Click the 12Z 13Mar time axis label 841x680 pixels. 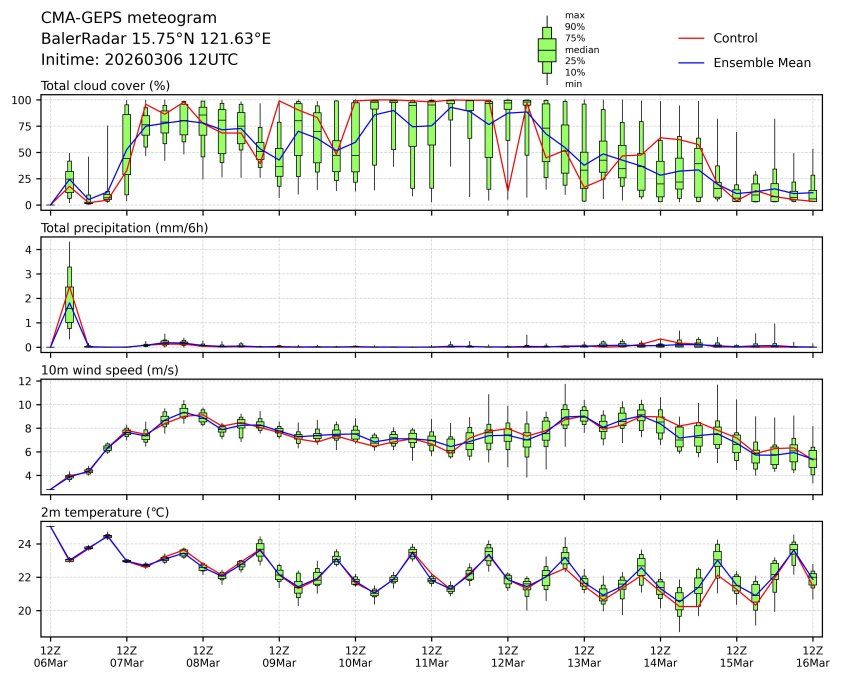[x=584, y=655]
